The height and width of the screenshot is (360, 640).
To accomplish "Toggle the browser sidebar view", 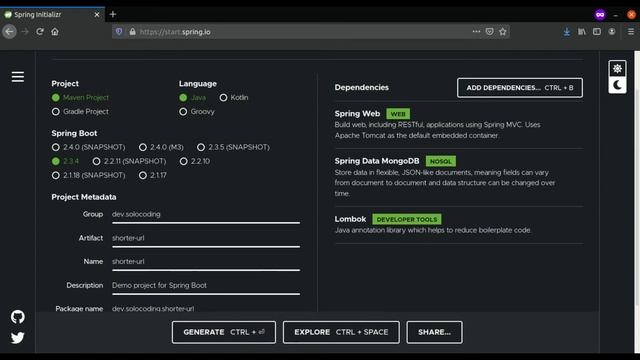I will (597, 32).
